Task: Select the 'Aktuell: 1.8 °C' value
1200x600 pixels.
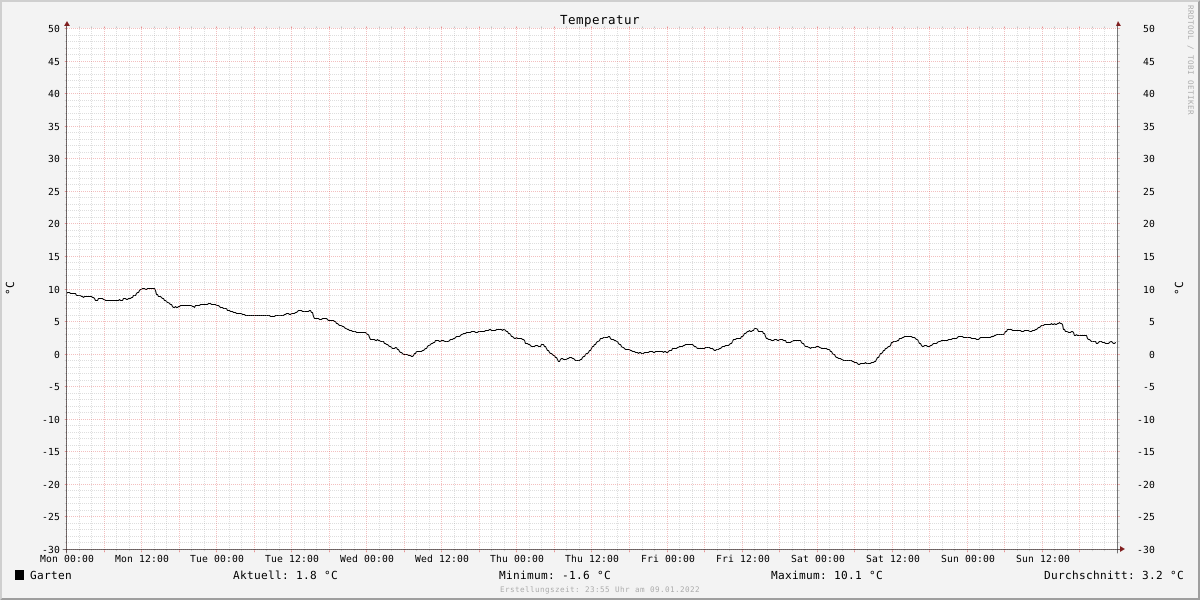Action: 285,575
